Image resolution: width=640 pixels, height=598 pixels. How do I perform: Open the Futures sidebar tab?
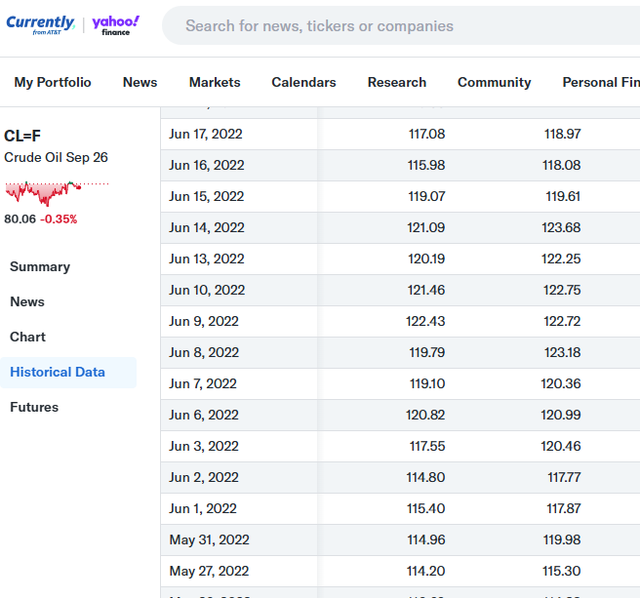coord(34,407)
